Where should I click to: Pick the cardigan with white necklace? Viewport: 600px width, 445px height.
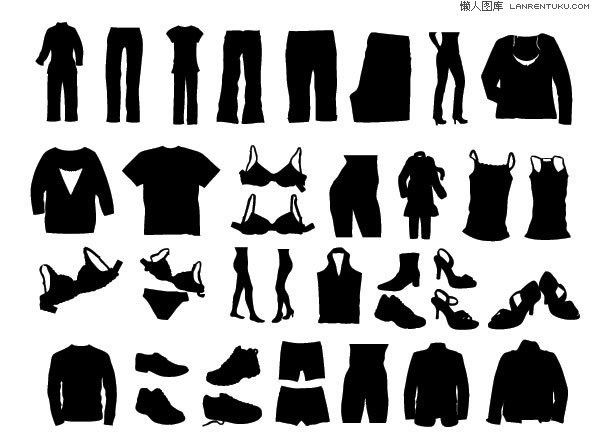(x=527, y=79)
